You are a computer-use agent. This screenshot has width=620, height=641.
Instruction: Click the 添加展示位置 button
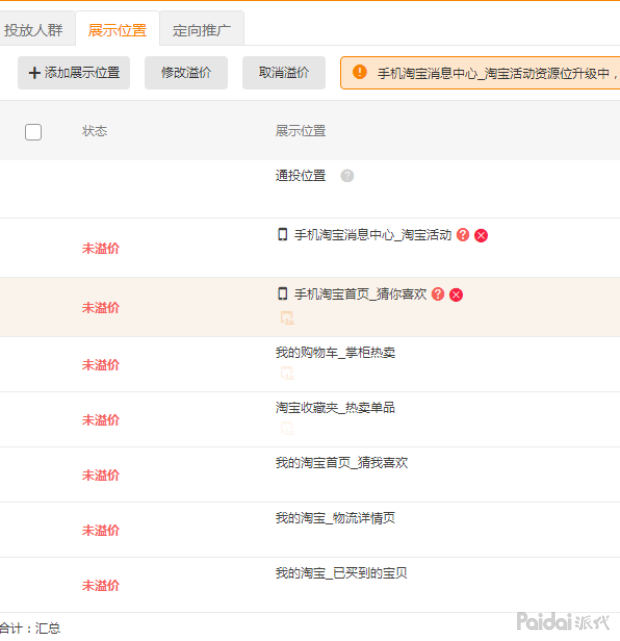tap(74, 73)
